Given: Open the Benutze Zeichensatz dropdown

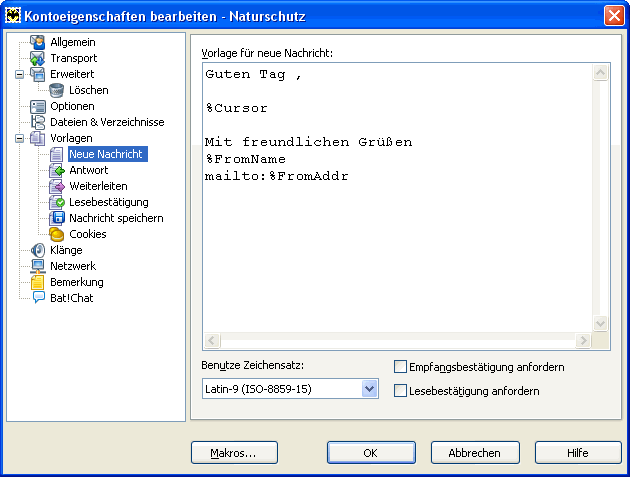Looking at the screenshot, I should tap(369, 388).
